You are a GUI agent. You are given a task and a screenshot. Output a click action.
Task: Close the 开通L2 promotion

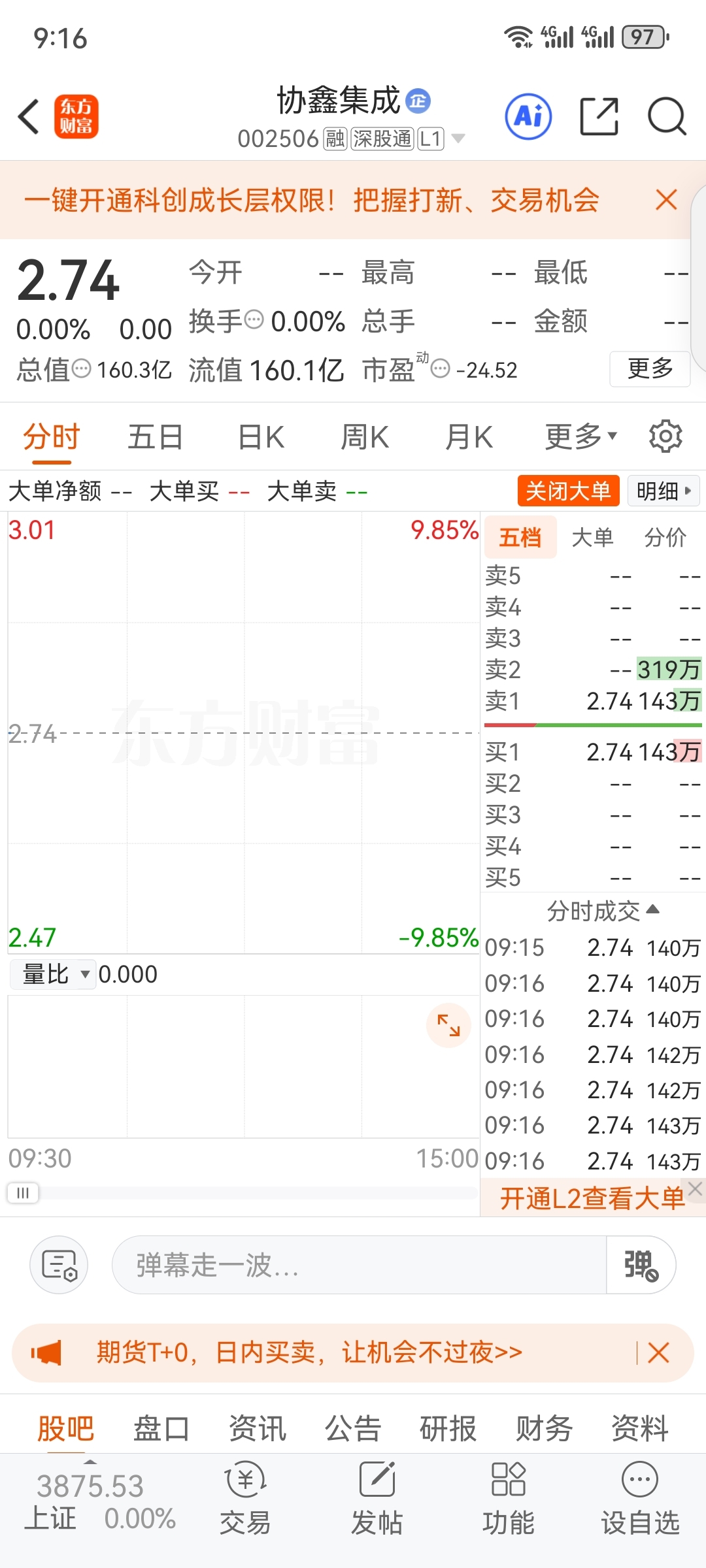pyautogui.click(x=696, y=1188)
